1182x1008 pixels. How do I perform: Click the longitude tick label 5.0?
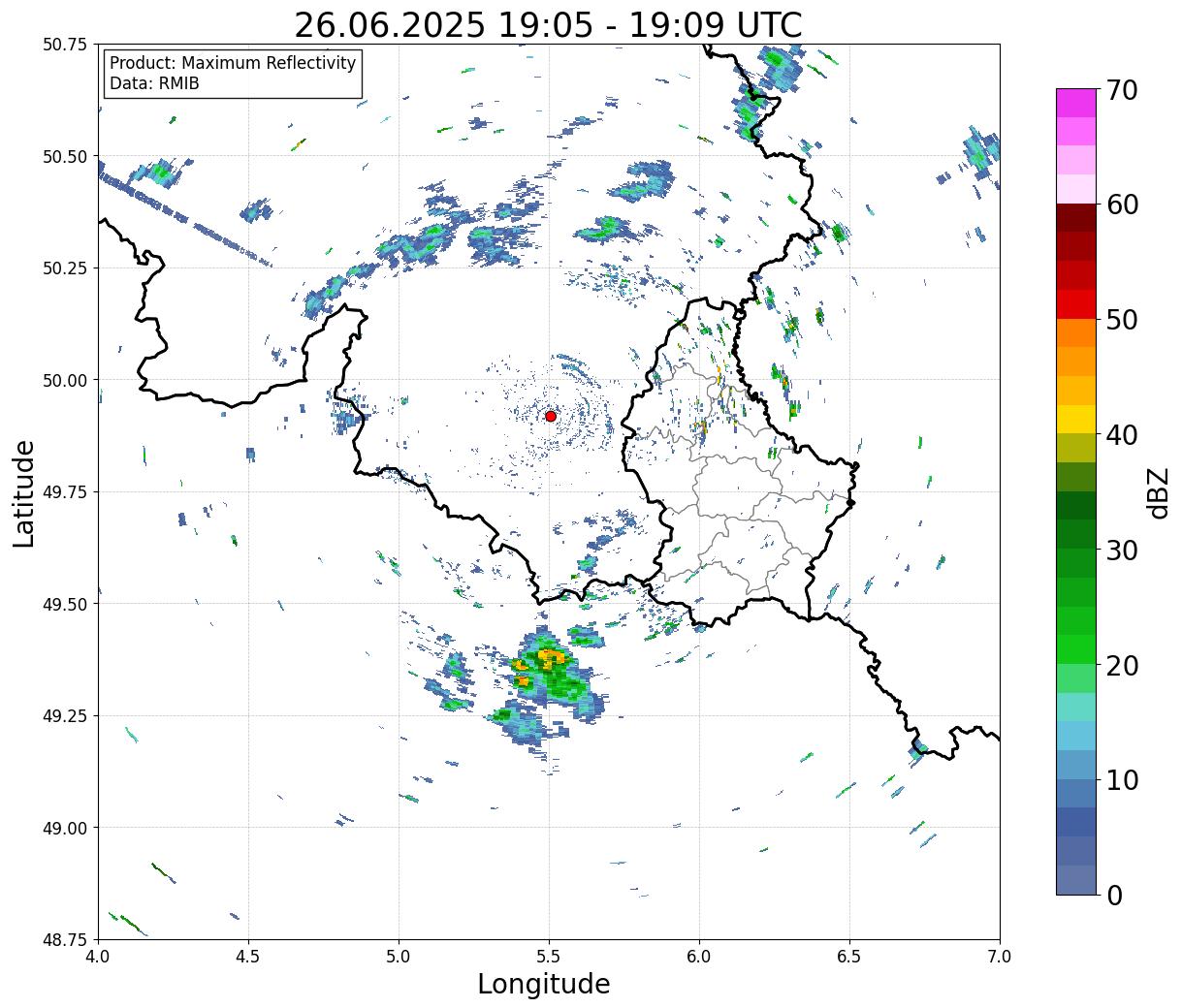click(x=399, y=956)
